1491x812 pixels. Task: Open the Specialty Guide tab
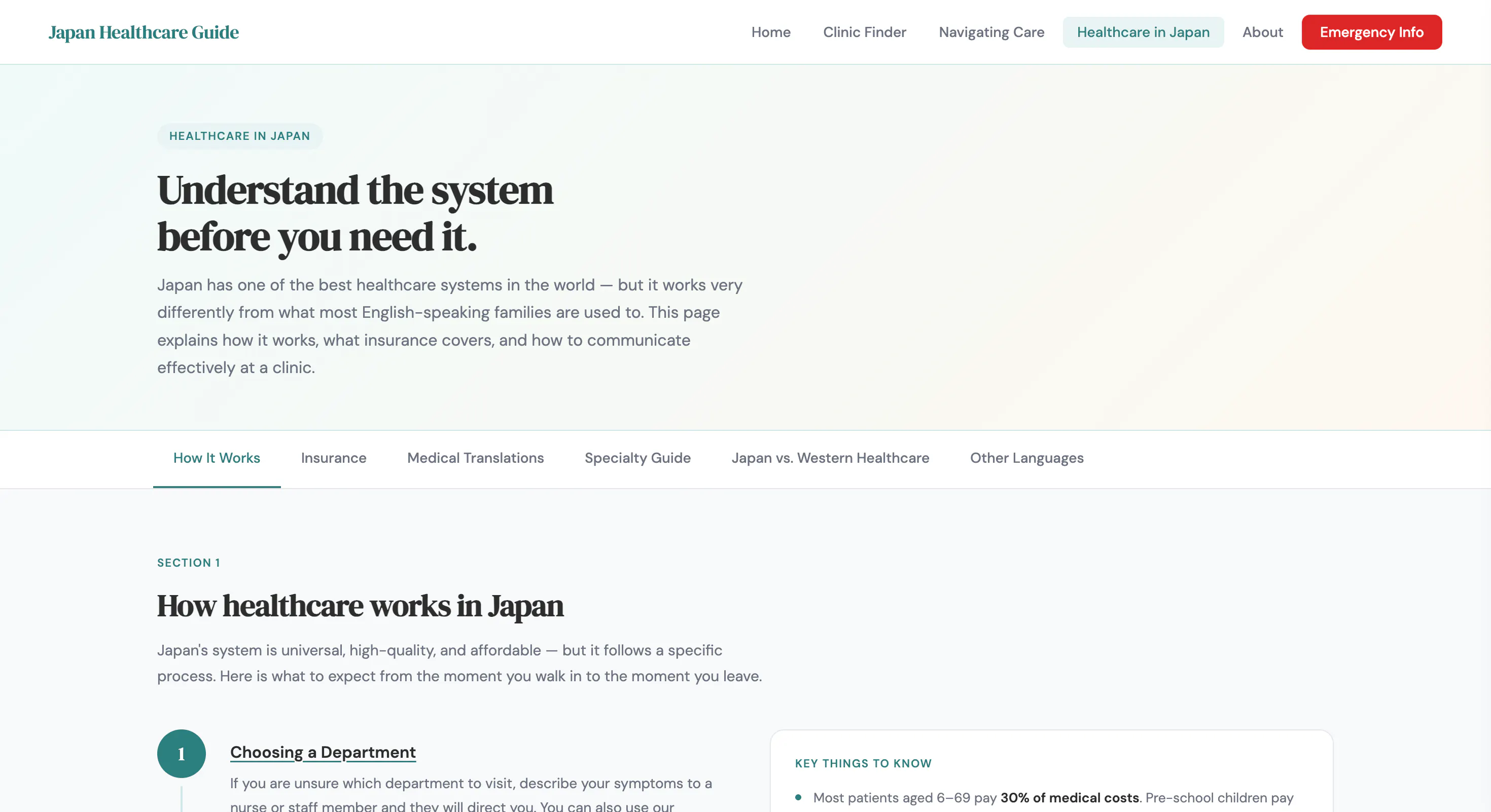coord(637,458)
